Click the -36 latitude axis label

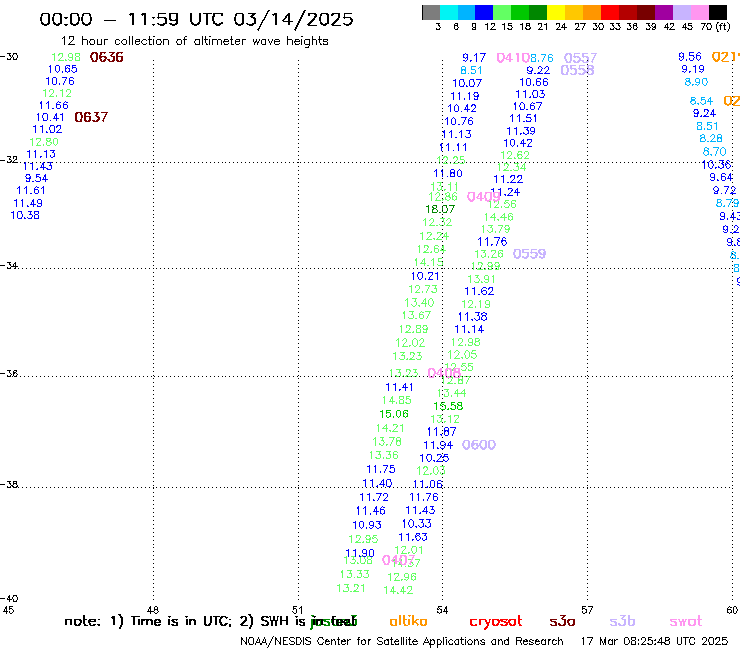9,373
